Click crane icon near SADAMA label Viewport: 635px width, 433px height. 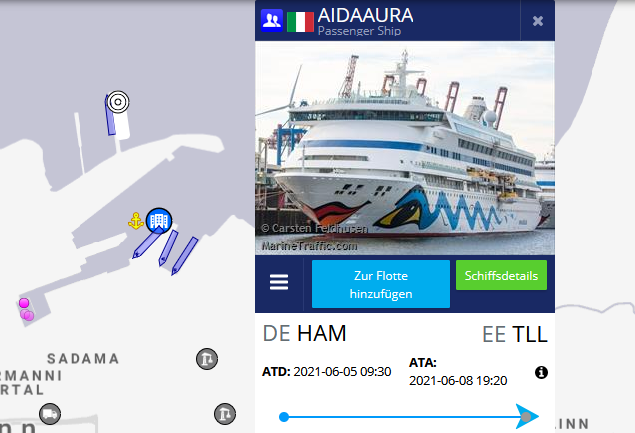coord(207,359)
